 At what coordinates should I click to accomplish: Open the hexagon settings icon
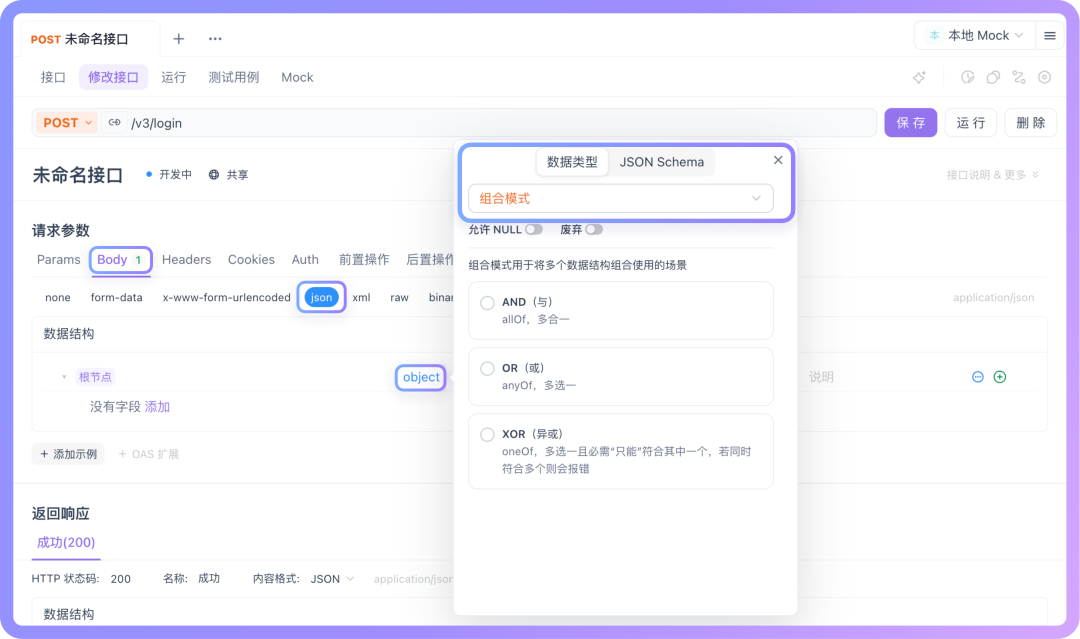pyautogui.click(x=1044, y=77)
